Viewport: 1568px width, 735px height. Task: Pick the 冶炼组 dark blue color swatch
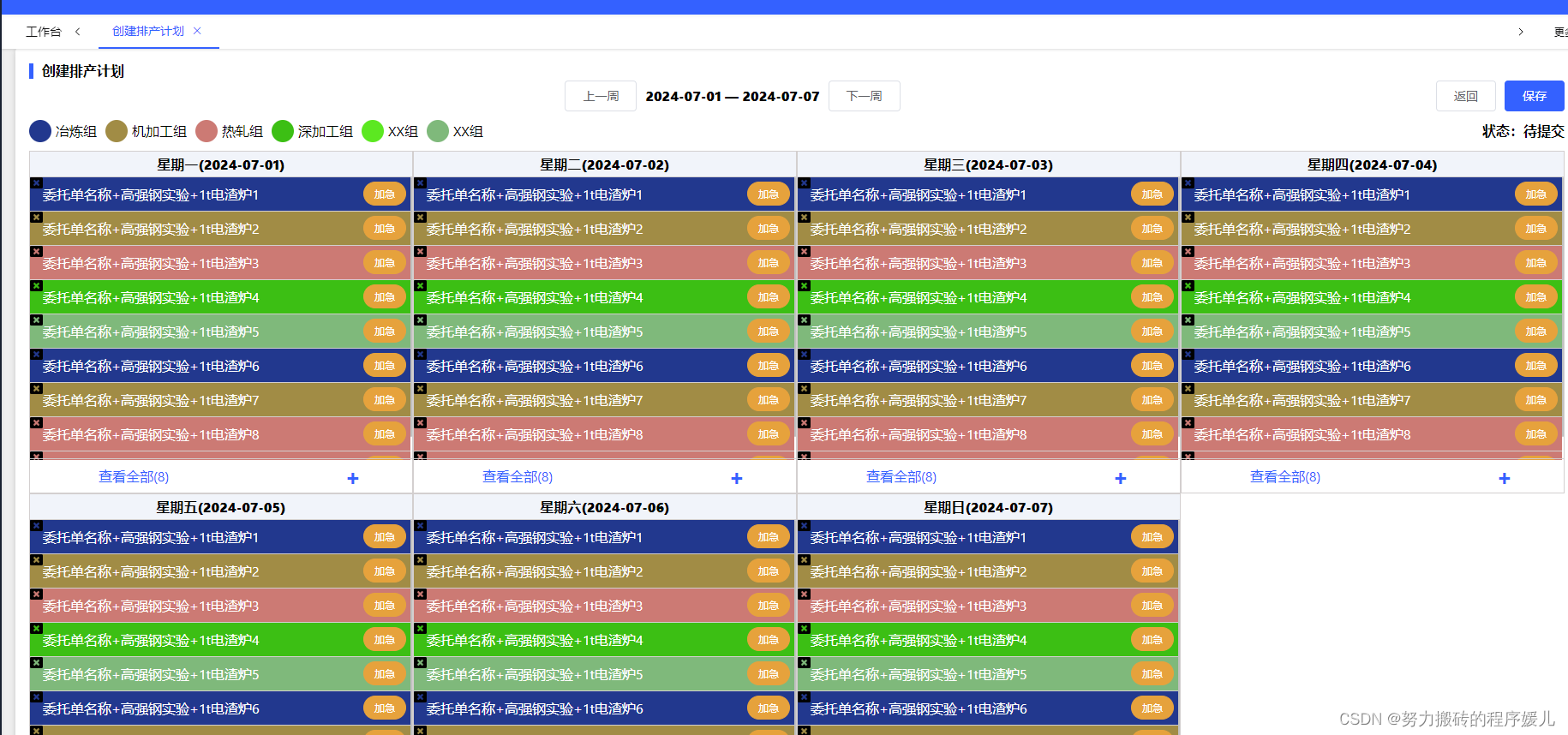point(40,131)
